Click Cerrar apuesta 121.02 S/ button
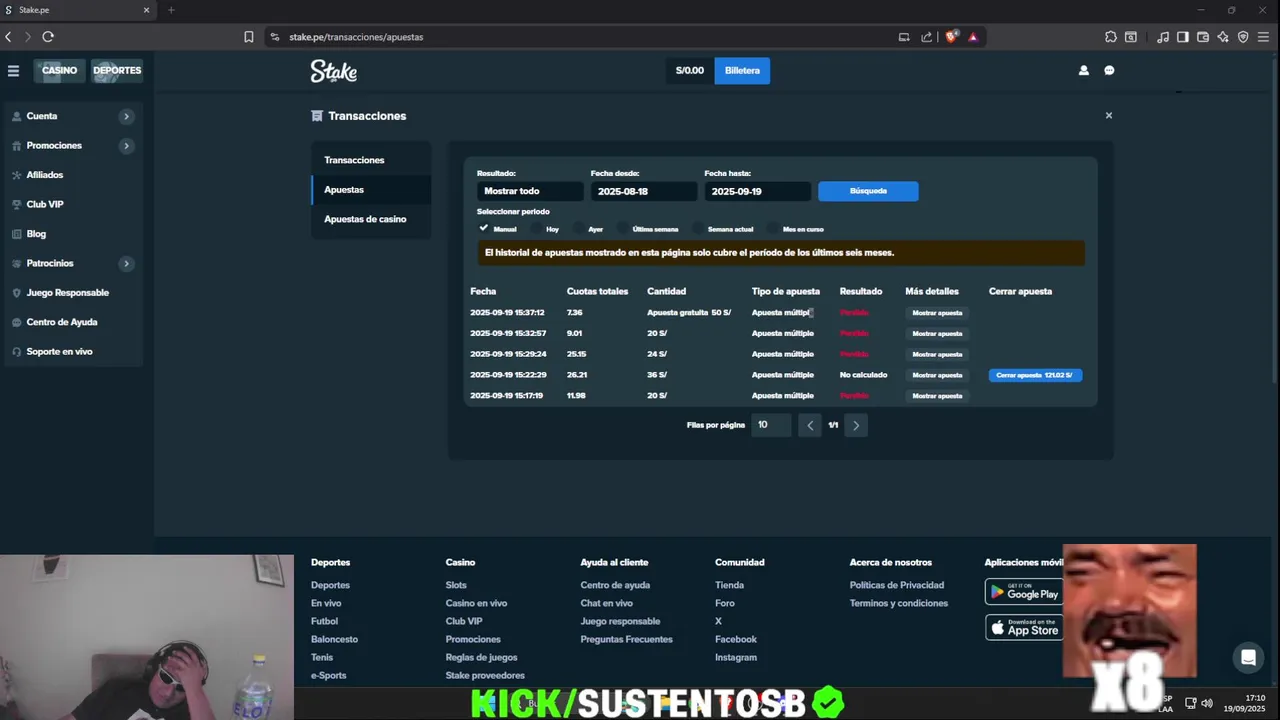This screenshot has height=720, width=1280. tap(1035, 375)
